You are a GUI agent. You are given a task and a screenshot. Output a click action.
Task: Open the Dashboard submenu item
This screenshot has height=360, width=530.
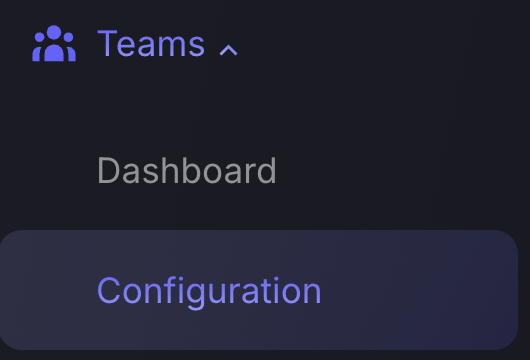[187, 171]
